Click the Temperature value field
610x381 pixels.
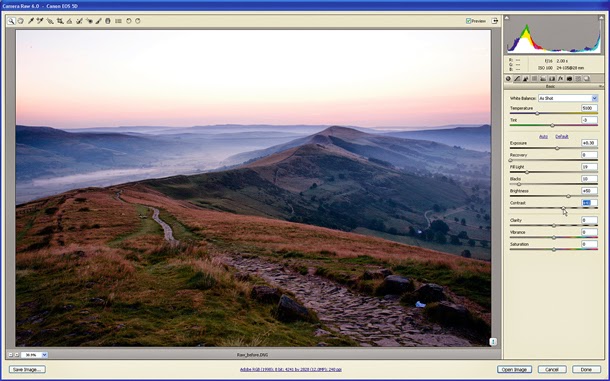[589, 108]
